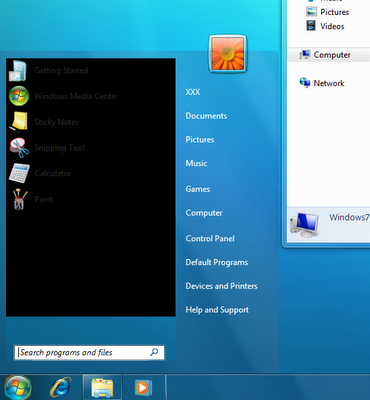This screenshot has width=370, height=400.
Task: Open Getting Started from the Start menu
Action: click(x=90, y=71)
